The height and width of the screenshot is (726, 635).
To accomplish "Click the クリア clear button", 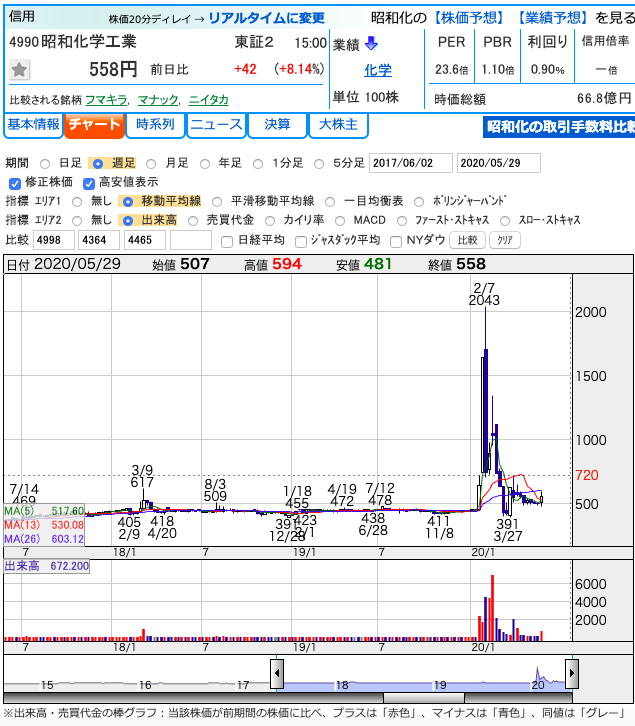I will [x=505, y=240].
